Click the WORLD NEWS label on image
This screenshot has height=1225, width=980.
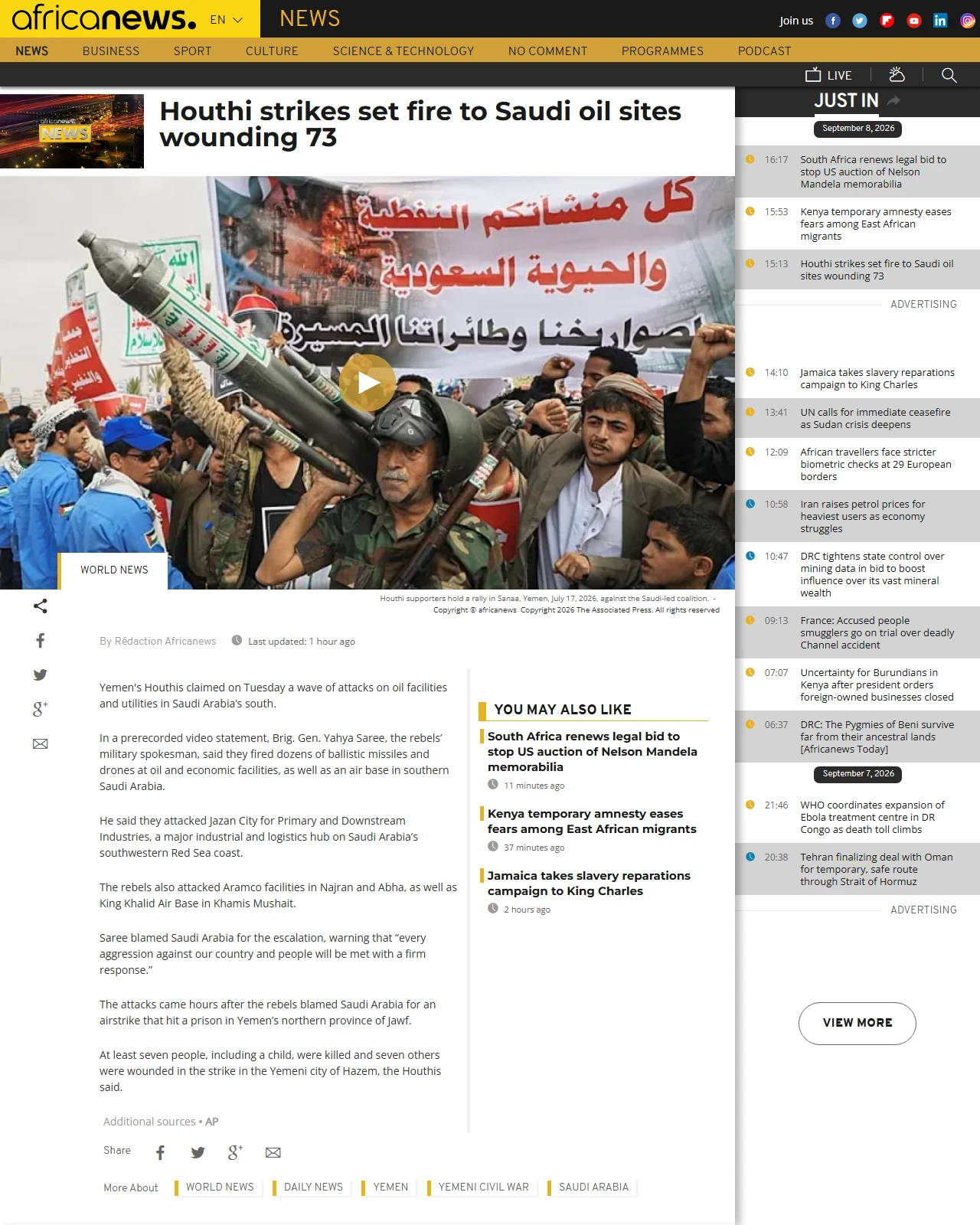click(114, 570)
